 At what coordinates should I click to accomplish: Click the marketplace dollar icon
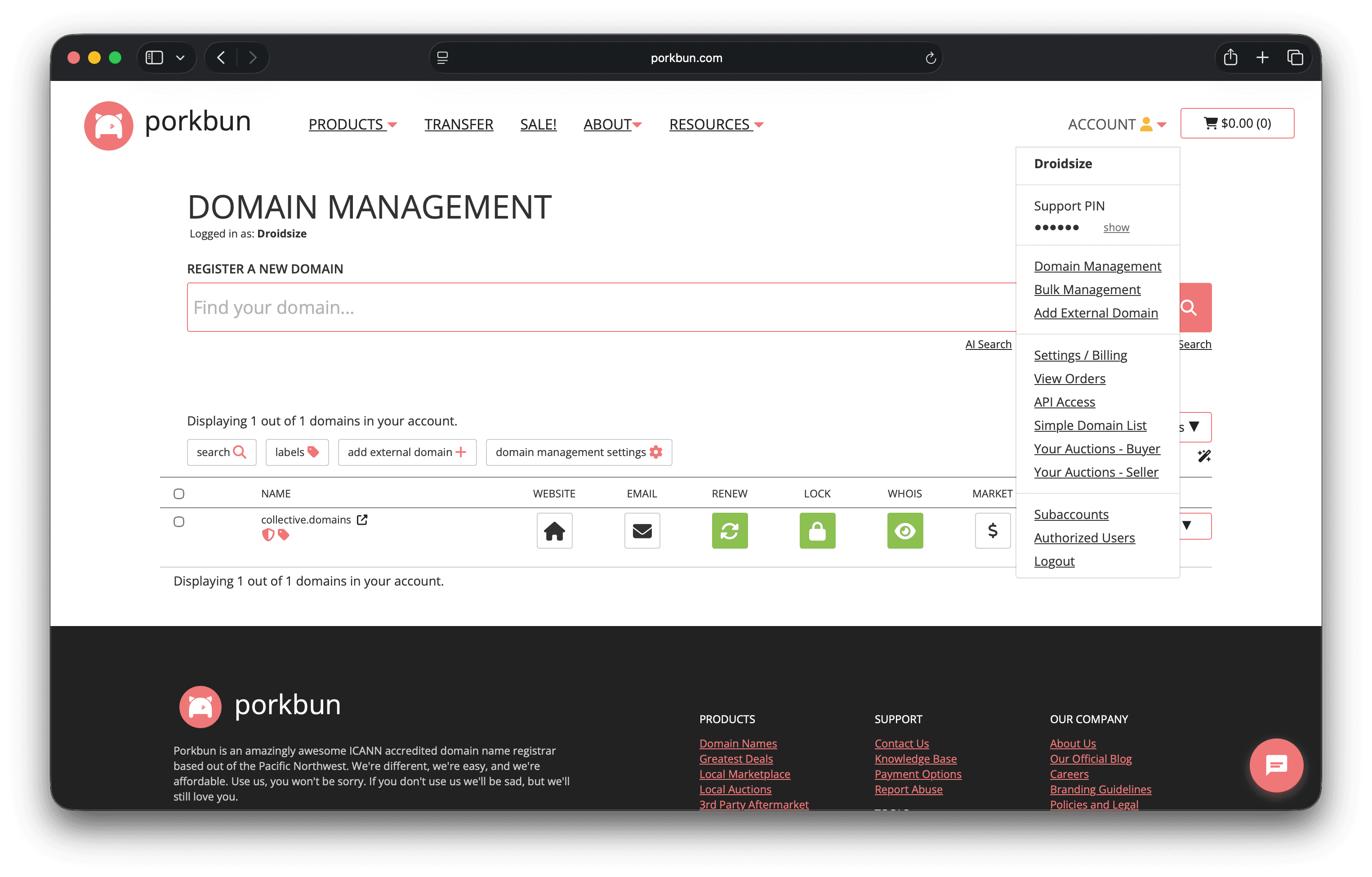(x=993, y=531)
